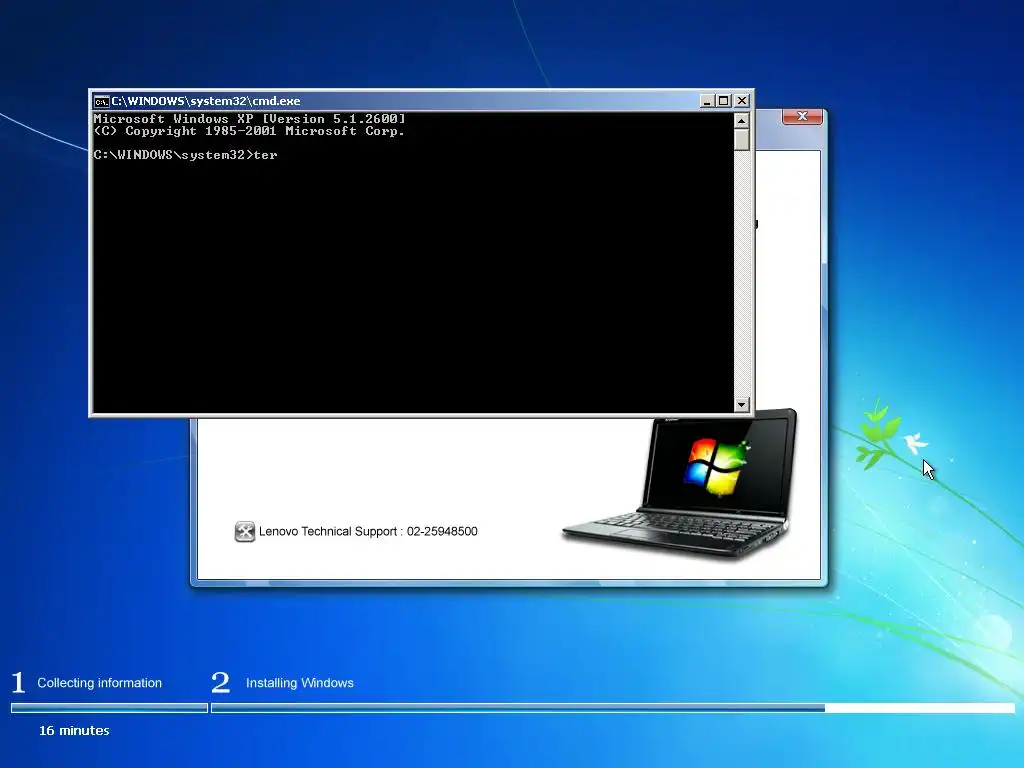
Task: Click the cmd.exe title bar icon
Action: (x=101, y=101)
